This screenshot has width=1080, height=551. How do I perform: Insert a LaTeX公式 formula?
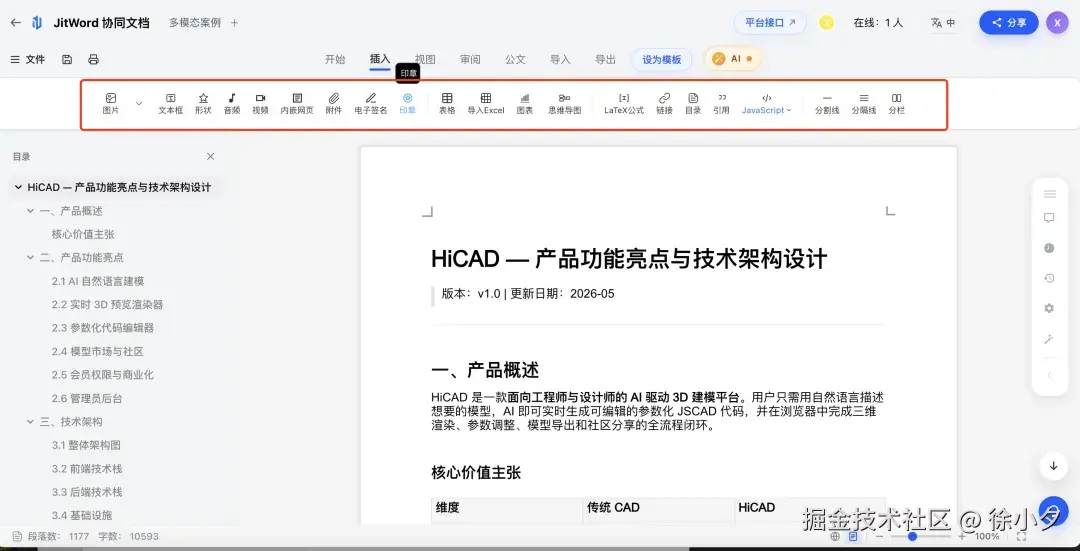tap(624, 103)
